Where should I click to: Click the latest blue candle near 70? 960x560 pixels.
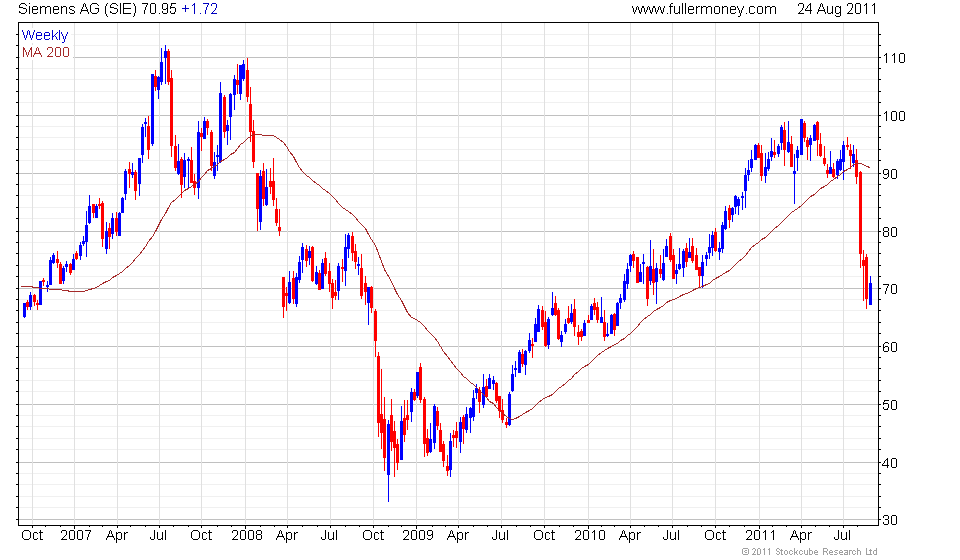click(871, 291)
